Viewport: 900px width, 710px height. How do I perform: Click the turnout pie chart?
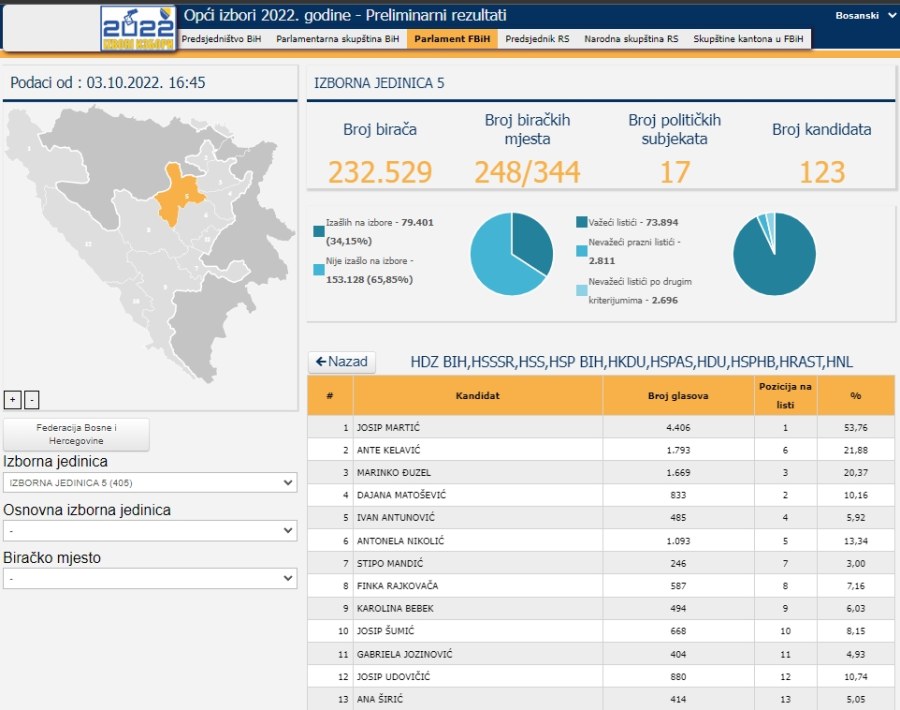(x=511, y=254)
